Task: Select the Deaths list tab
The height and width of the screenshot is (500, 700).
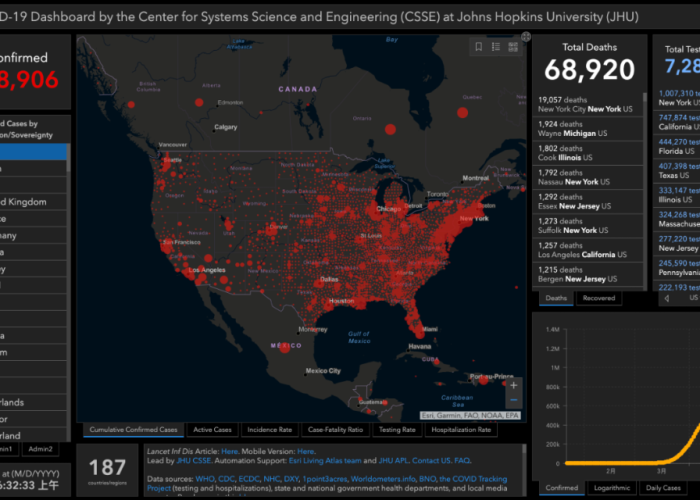Action: pyautogui.click(x=556, y=298)
